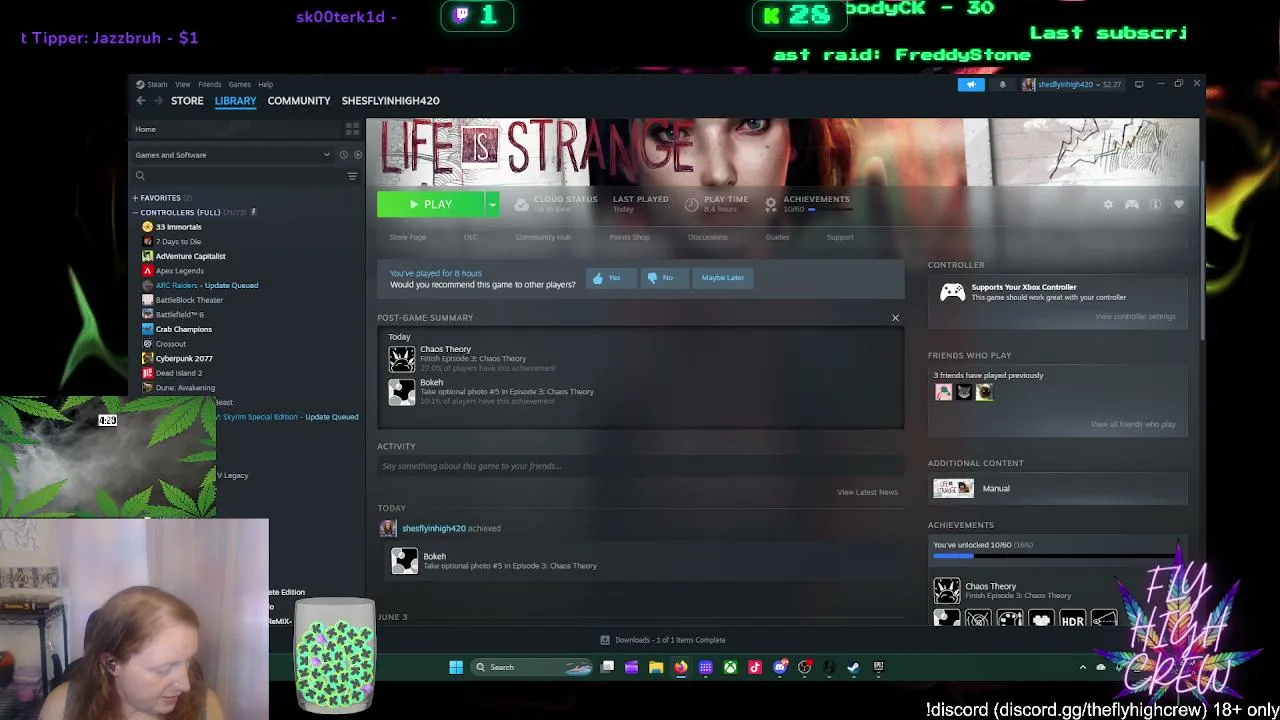Viewport: 1280px width, 720px height.
Task: Open the Life is Strange Manual
Action: click(996, 488)
